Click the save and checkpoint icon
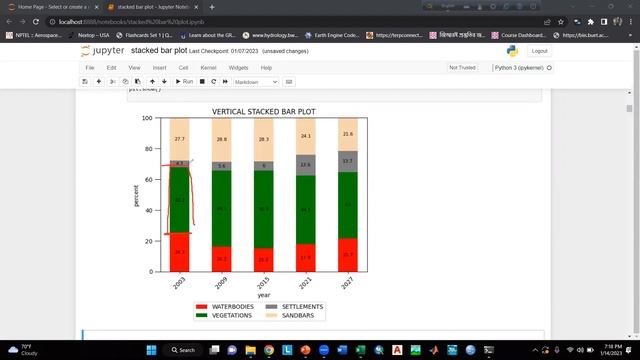Viewport: 640px width, 360px height. tap(85, 82)
